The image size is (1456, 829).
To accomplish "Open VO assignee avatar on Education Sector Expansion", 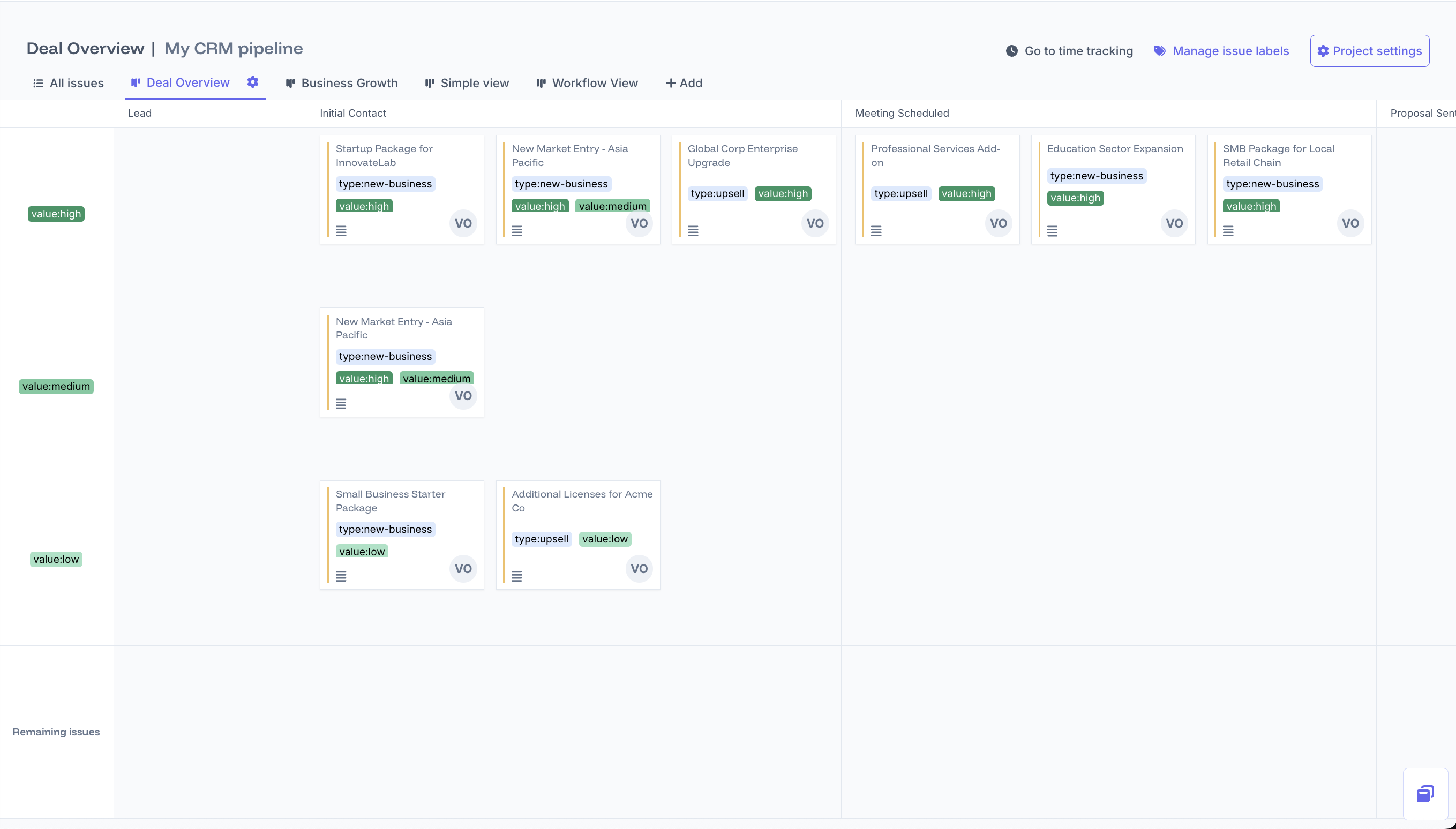I will pos(1174,223).
